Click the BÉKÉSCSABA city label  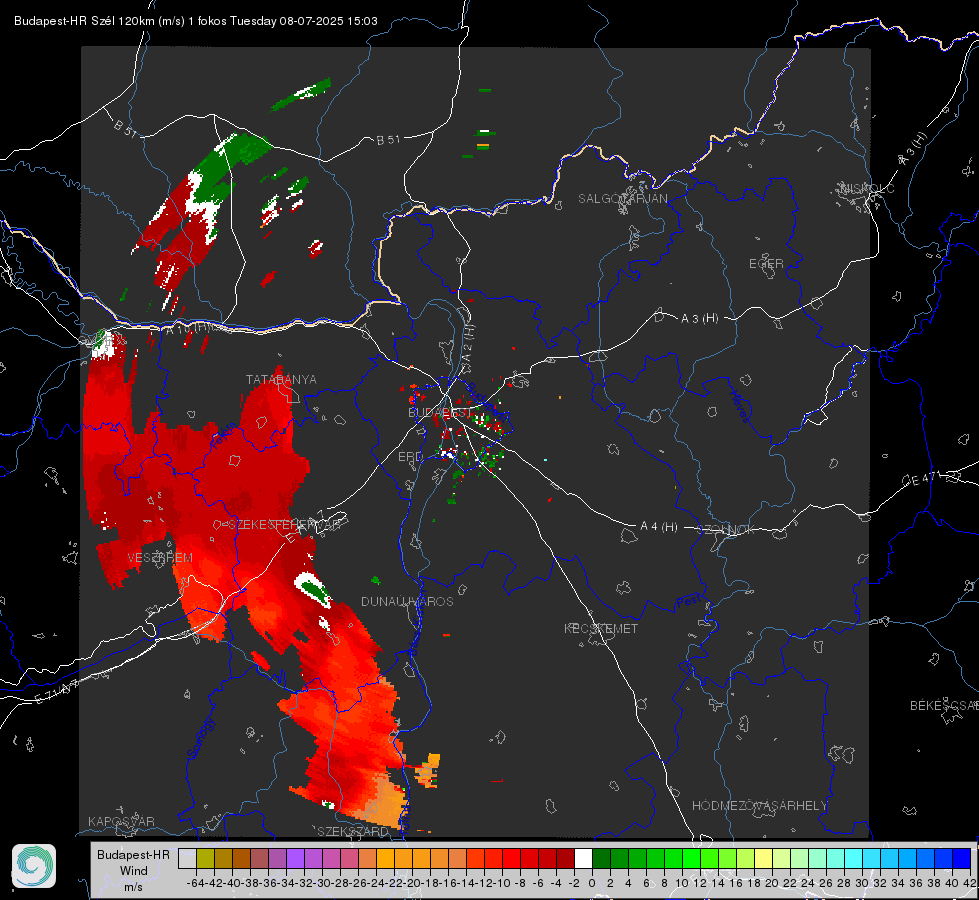pyautogui.click(x=944, y=705)
